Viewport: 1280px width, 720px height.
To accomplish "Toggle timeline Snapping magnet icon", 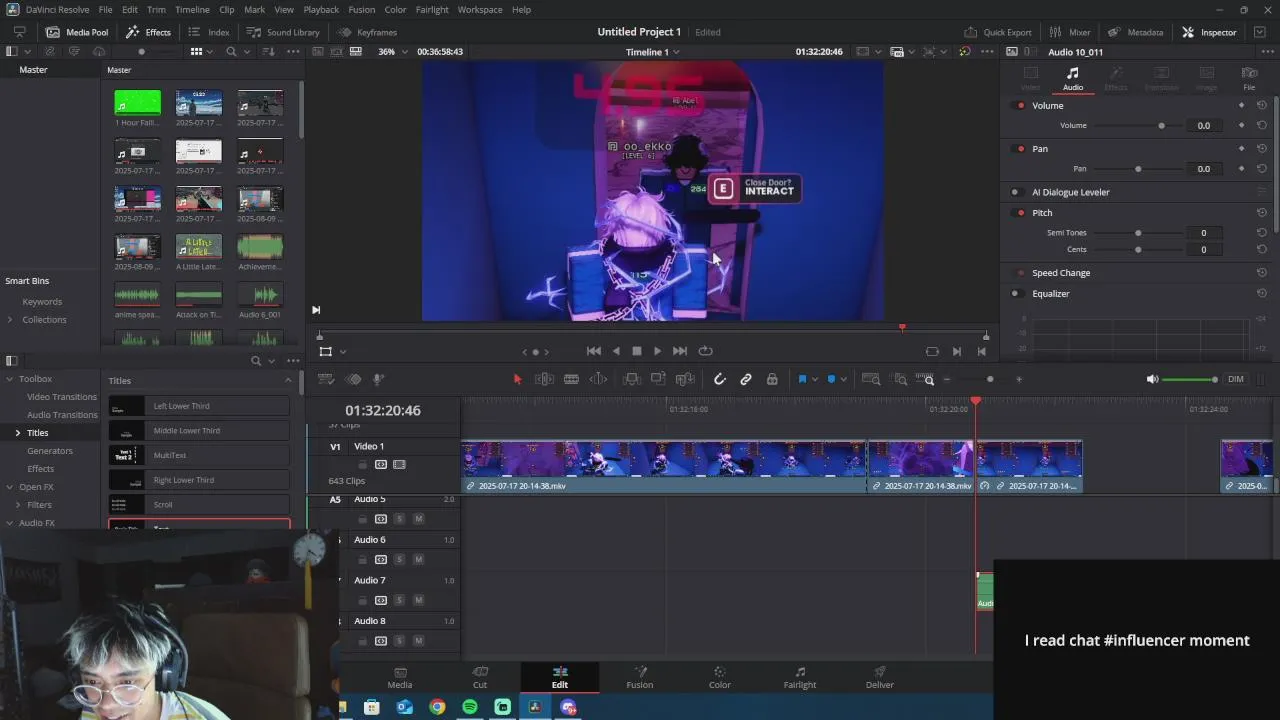I will [719, 379].
